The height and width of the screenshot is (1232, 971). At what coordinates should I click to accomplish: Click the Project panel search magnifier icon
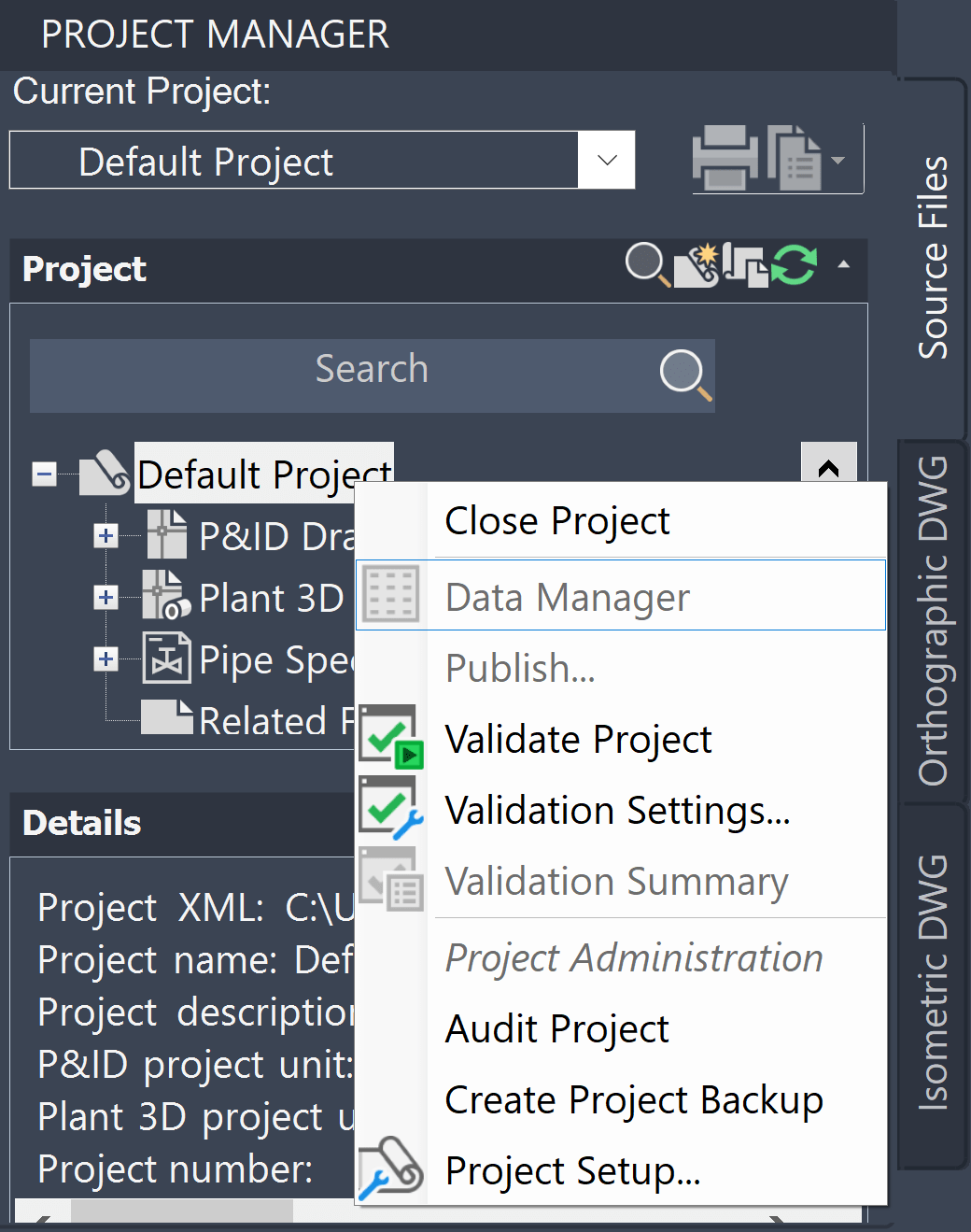tap(646, 263)
